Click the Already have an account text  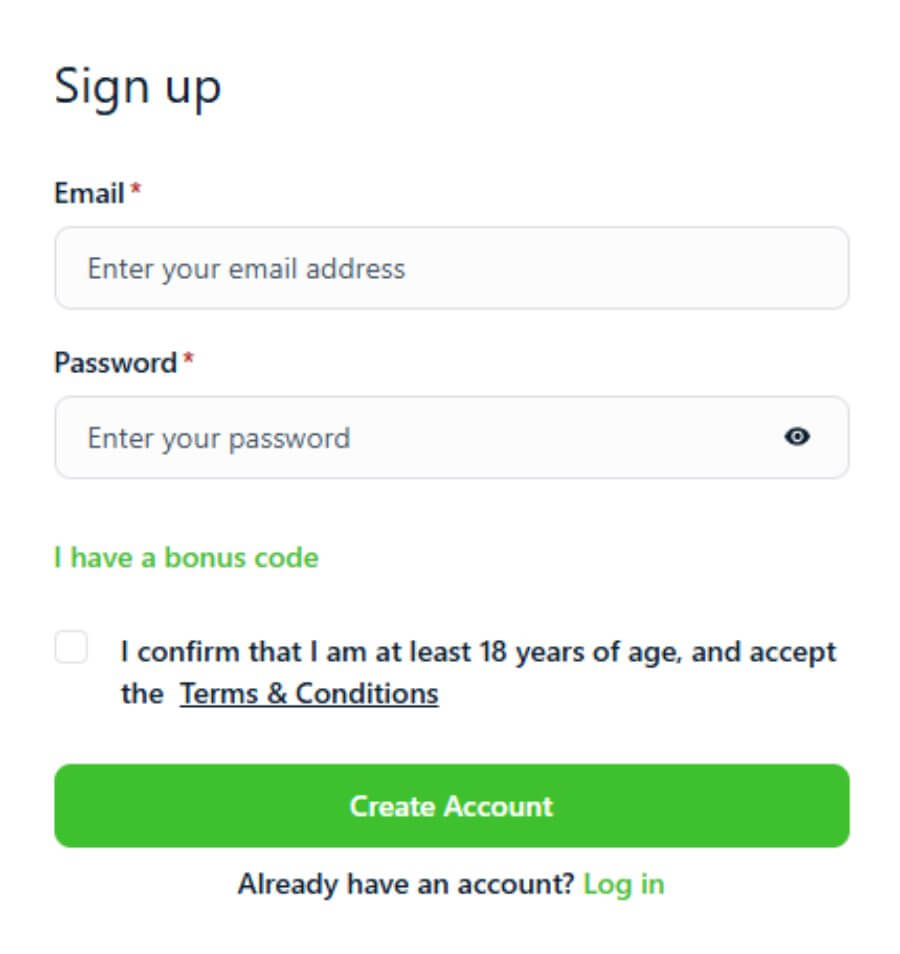(x=406, y=884)
